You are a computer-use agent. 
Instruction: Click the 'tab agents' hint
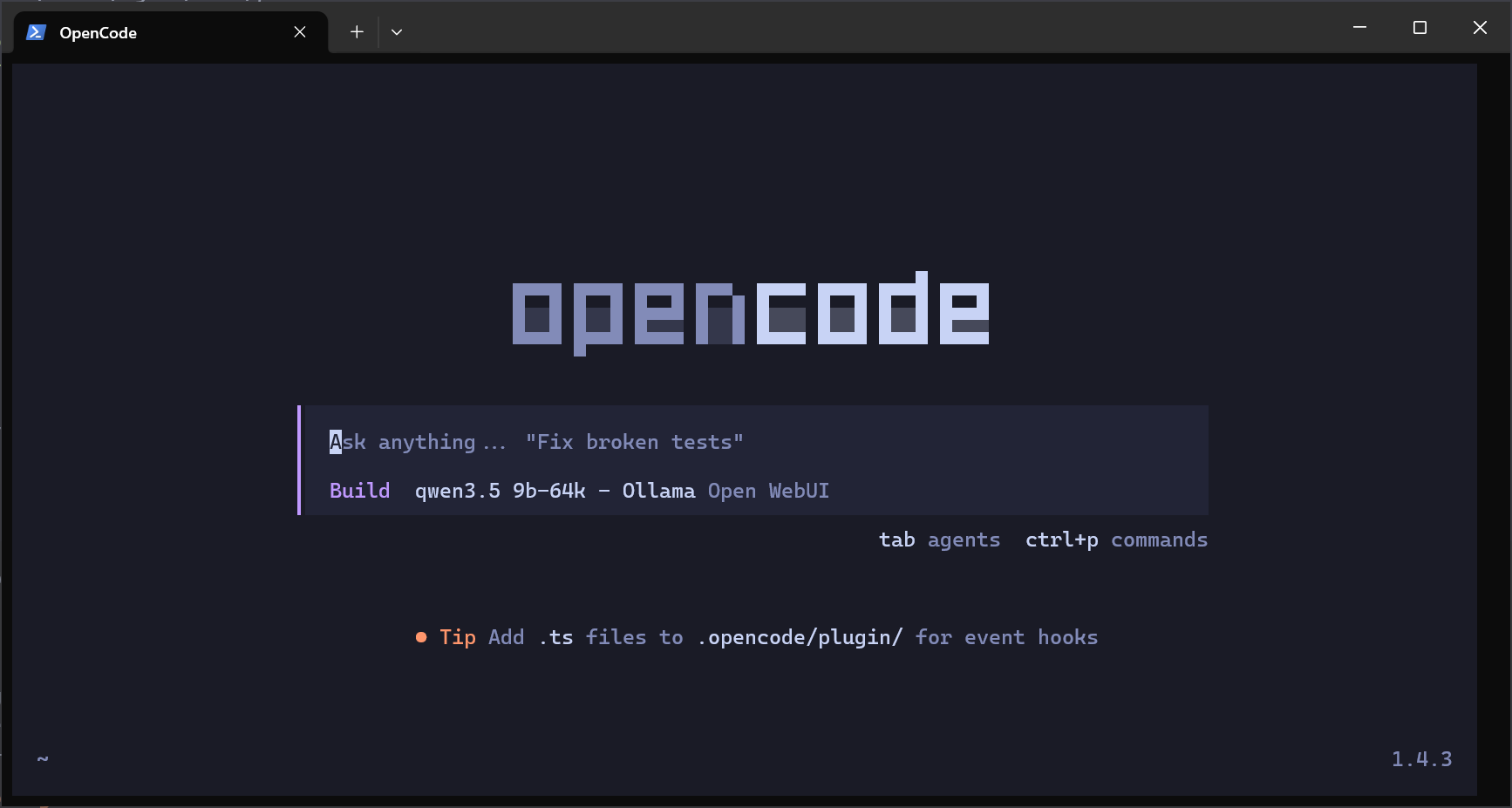[939, 540]
